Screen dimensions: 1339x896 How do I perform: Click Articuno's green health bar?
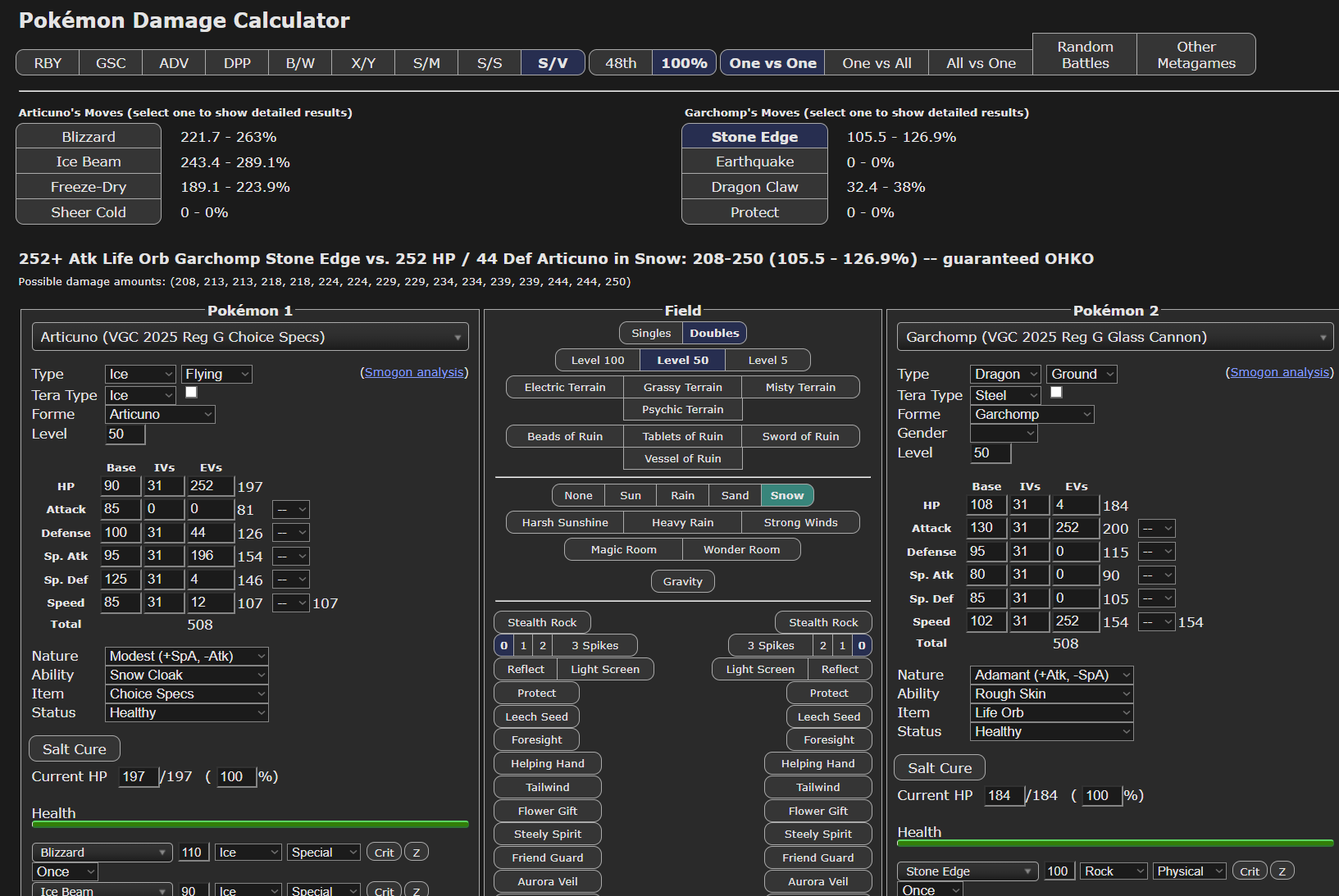[250, 824]
